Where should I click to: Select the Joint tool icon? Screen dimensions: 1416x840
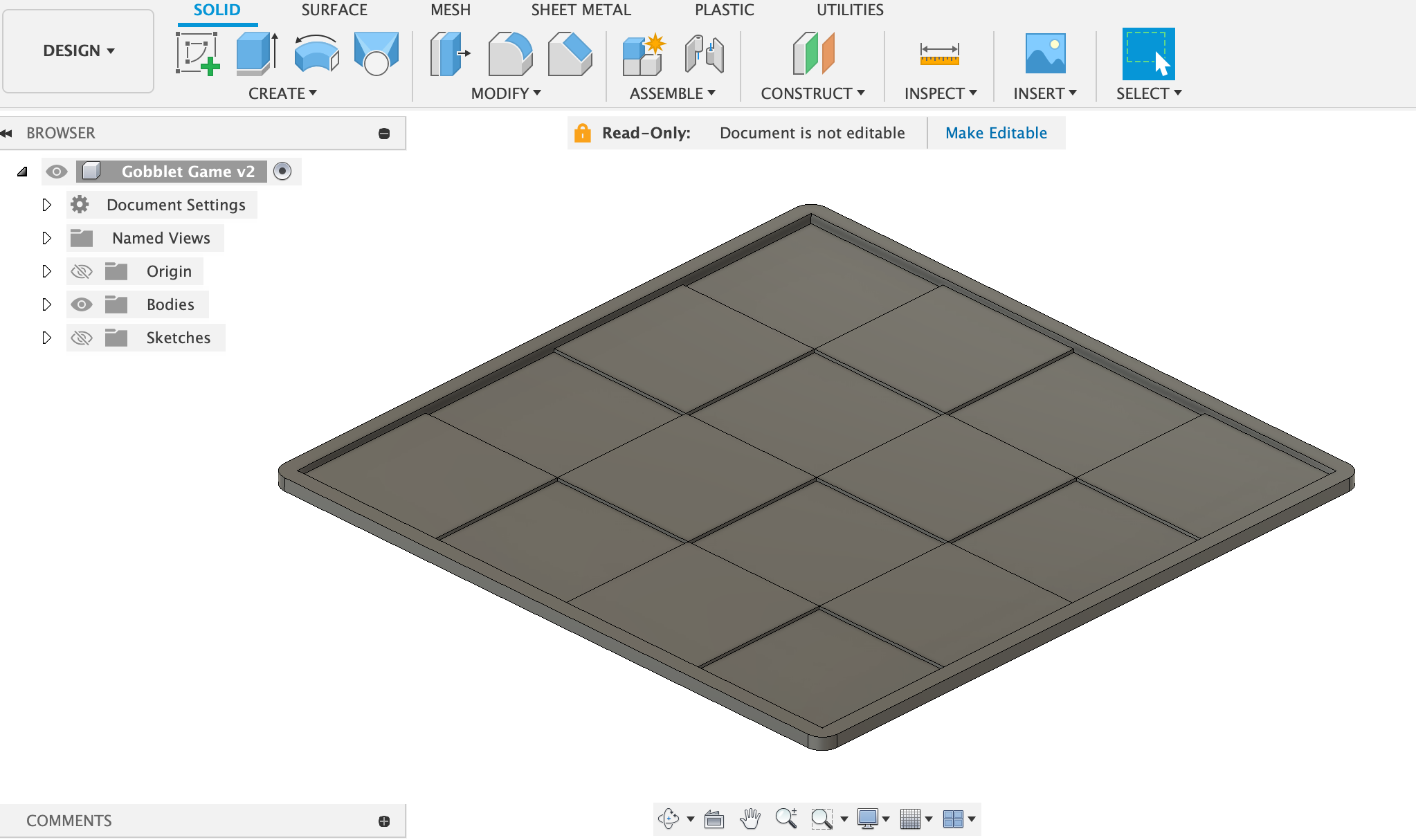(x=704, y=53)
